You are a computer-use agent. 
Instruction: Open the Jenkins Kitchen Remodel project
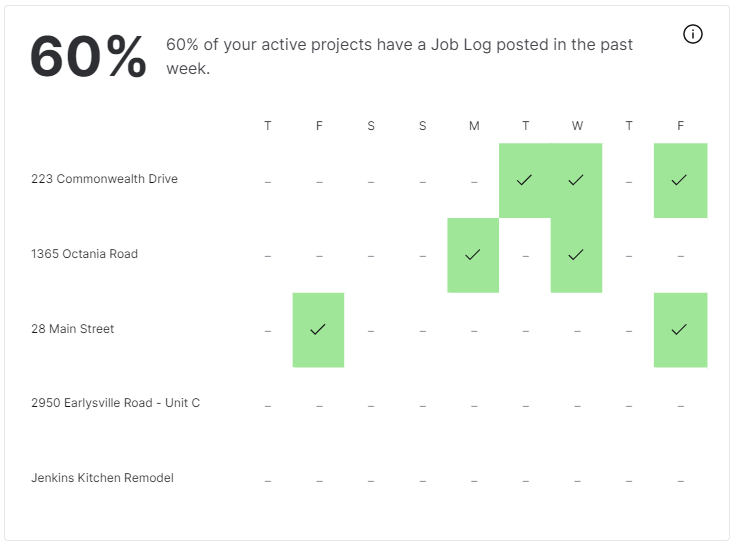103,478
